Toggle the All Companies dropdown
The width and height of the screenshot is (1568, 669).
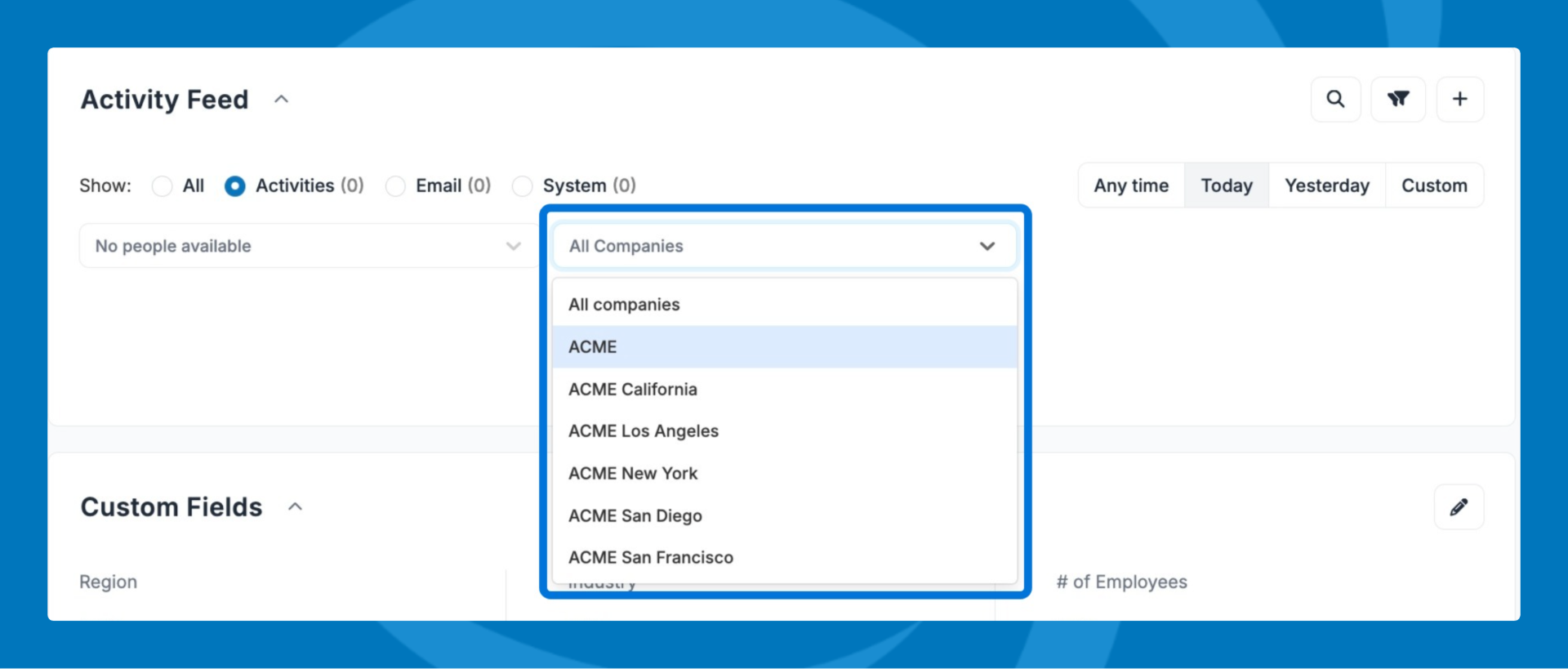(x=784, y=246)
